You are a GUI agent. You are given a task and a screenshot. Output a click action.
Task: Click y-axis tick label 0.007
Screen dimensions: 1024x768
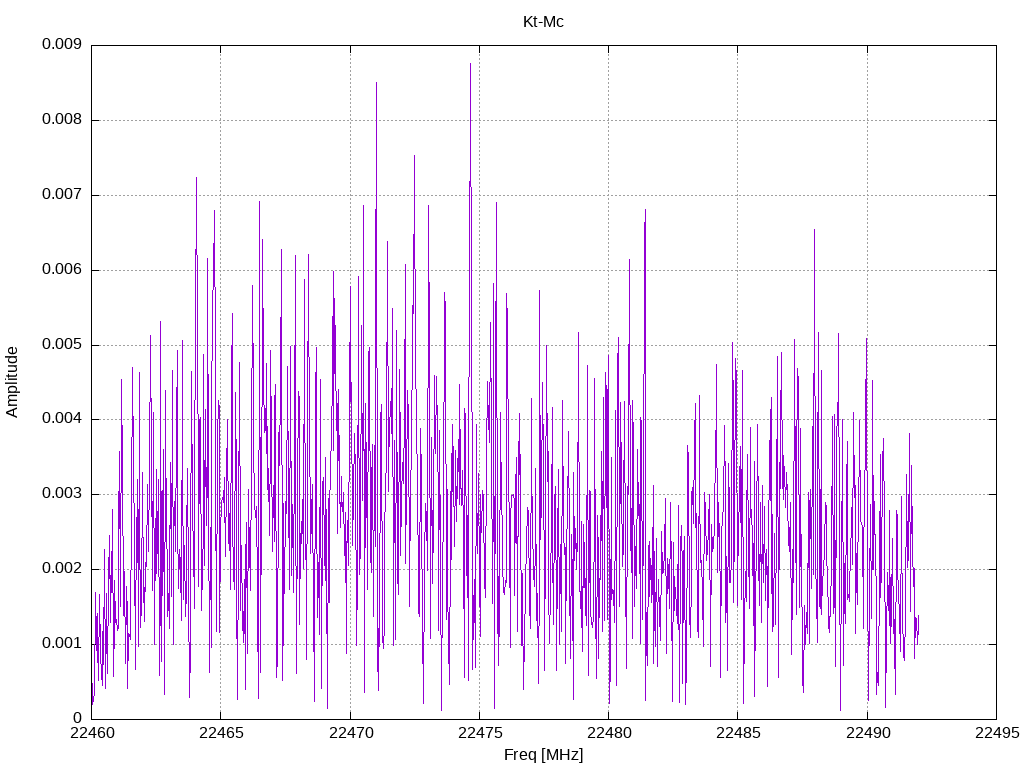(62, 195)
